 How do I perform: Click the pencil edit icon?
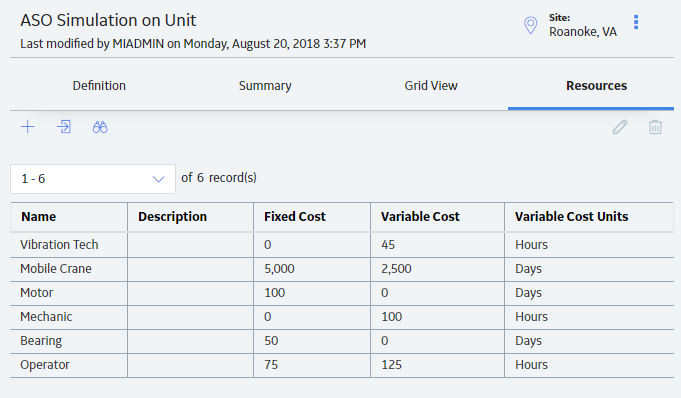[x=620, y=127]
